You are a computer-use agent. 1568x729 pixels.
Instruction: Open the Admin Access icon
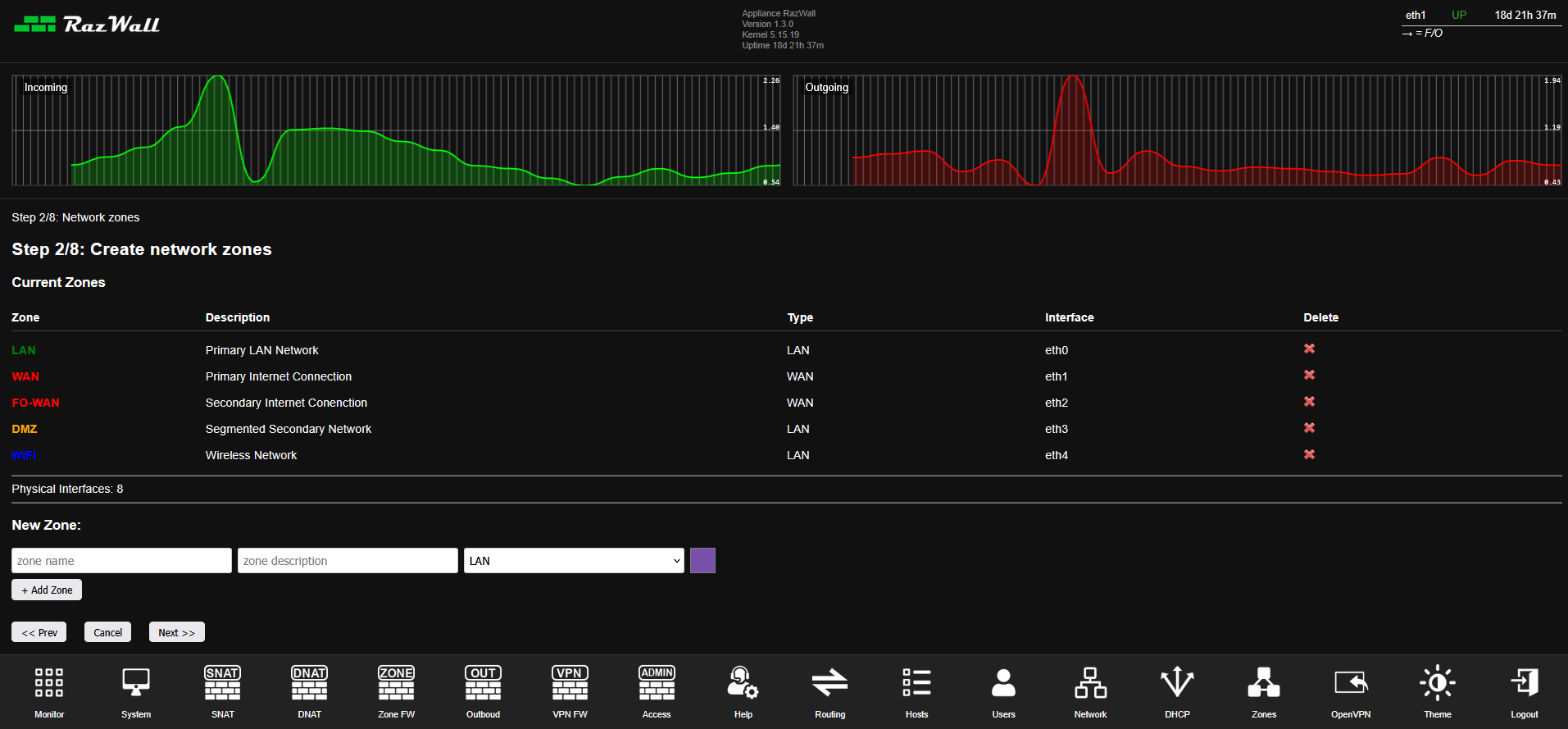(657, 683)
